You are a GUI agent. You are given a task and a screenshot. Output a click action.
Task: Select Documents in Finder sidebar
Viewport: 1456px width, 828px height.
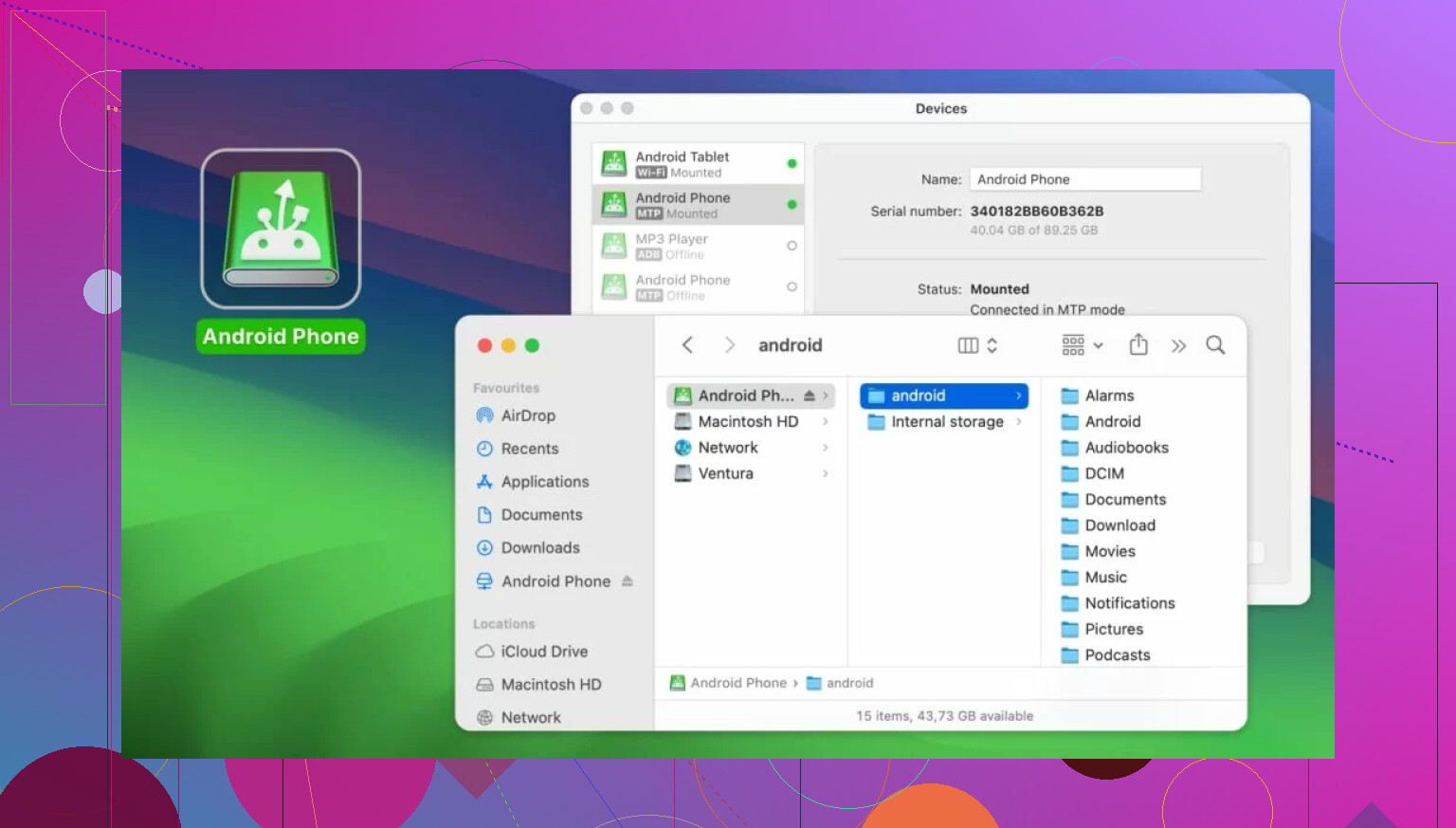point(530,515)
